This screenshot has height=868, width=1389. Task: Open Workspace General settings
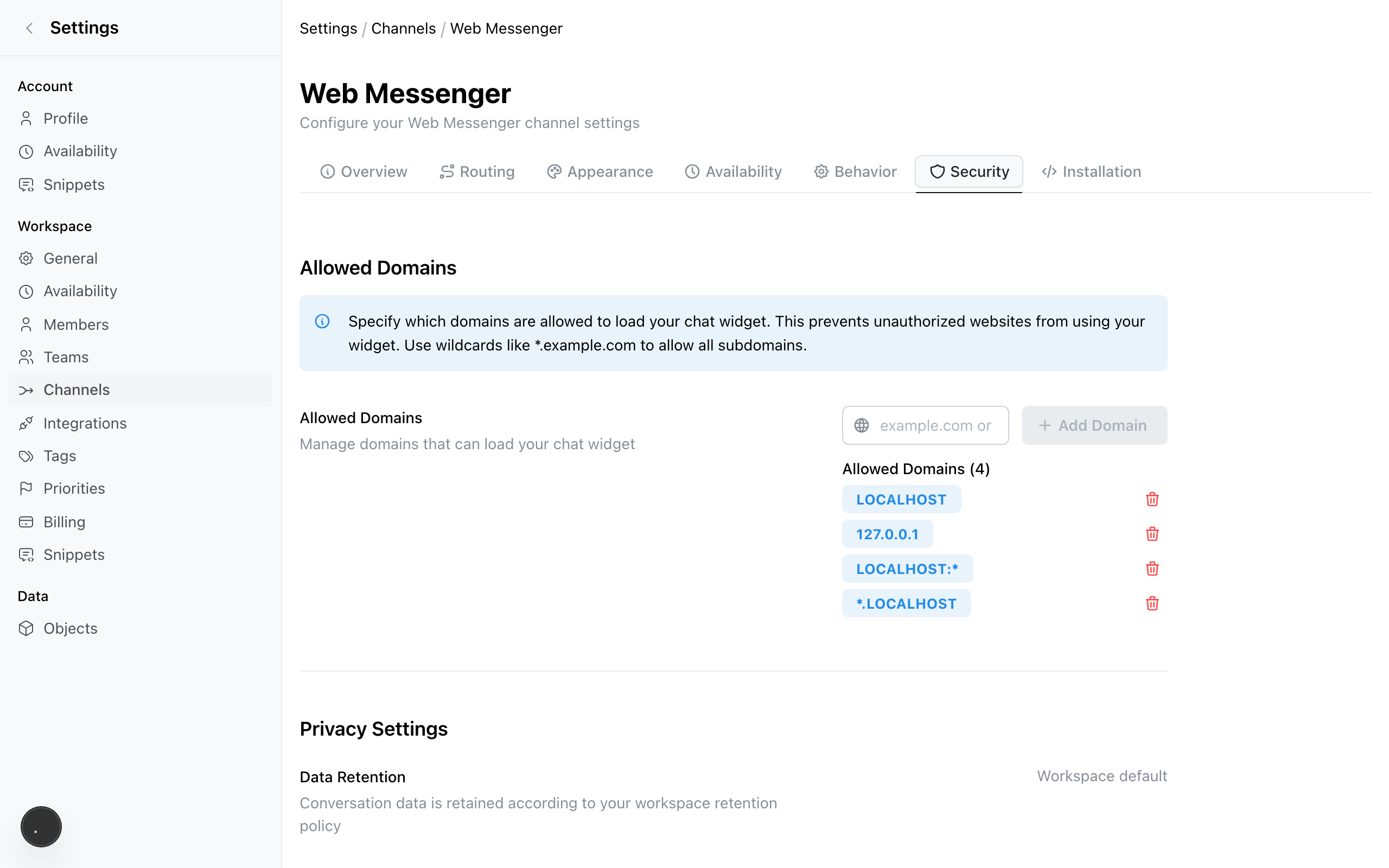(x=141, y=258)
